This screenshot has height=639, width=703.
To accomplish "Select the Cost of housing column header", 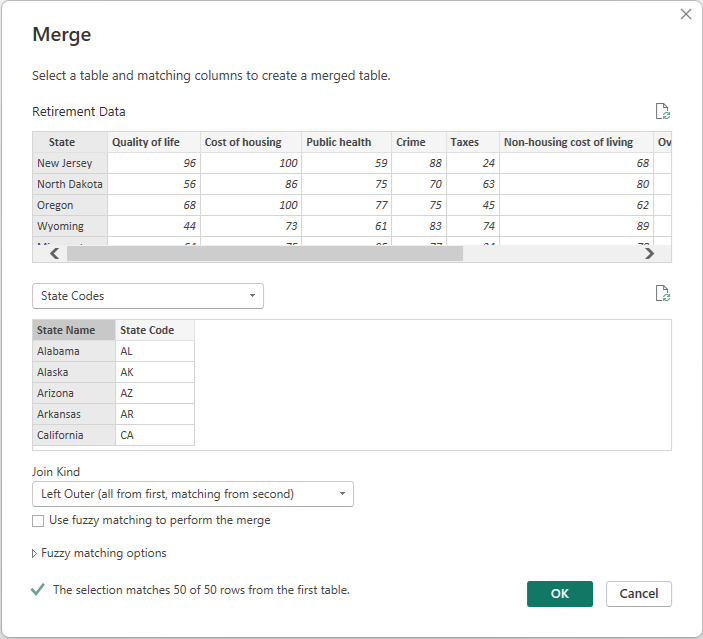I will (251, 142).
